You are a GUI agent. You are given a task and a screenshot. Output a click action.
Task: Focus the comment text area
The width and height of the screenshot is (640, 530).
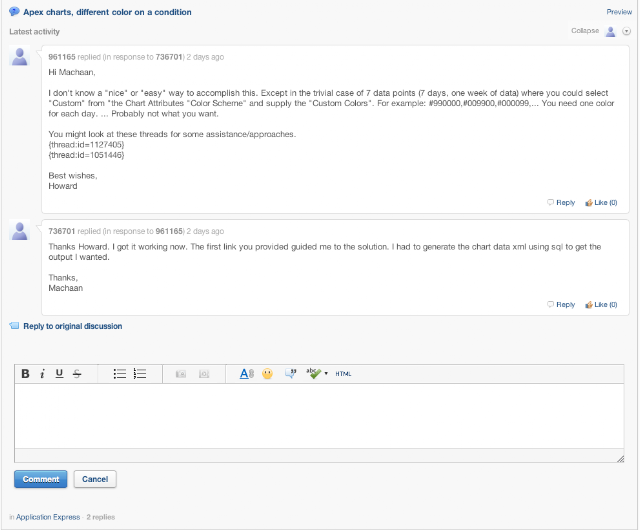[x=319, y=416]
